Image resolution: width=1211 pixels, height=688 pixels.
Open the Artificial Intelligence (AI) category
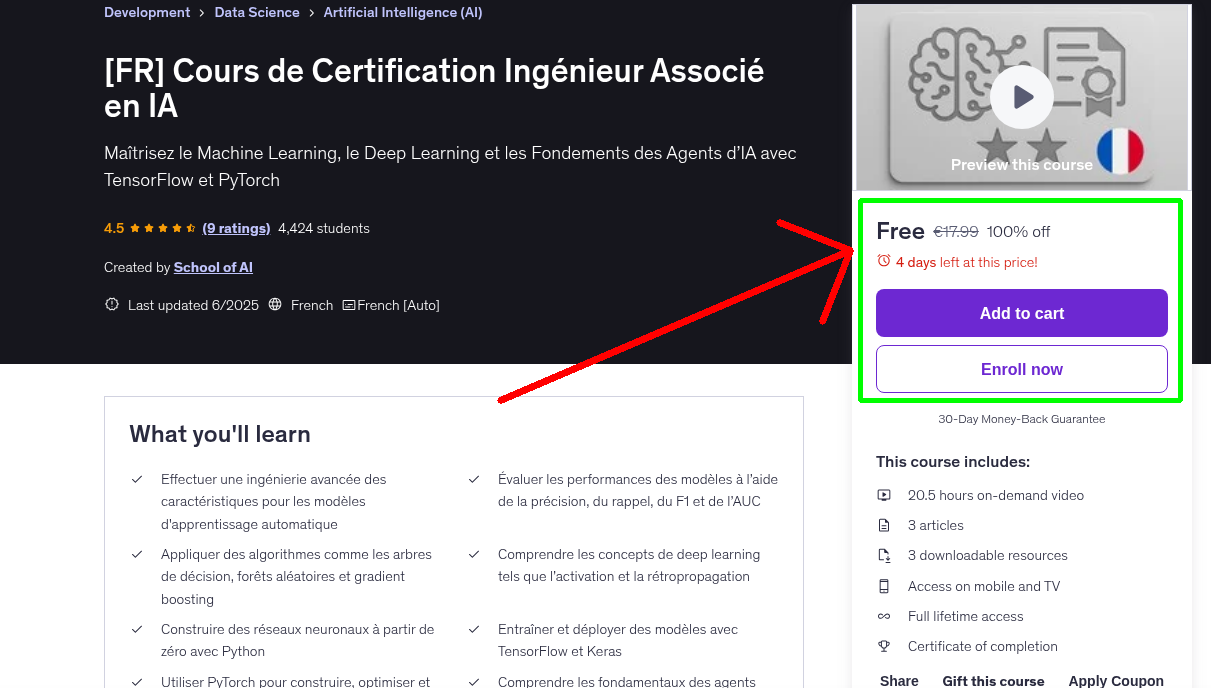click(x=402, y=12)
